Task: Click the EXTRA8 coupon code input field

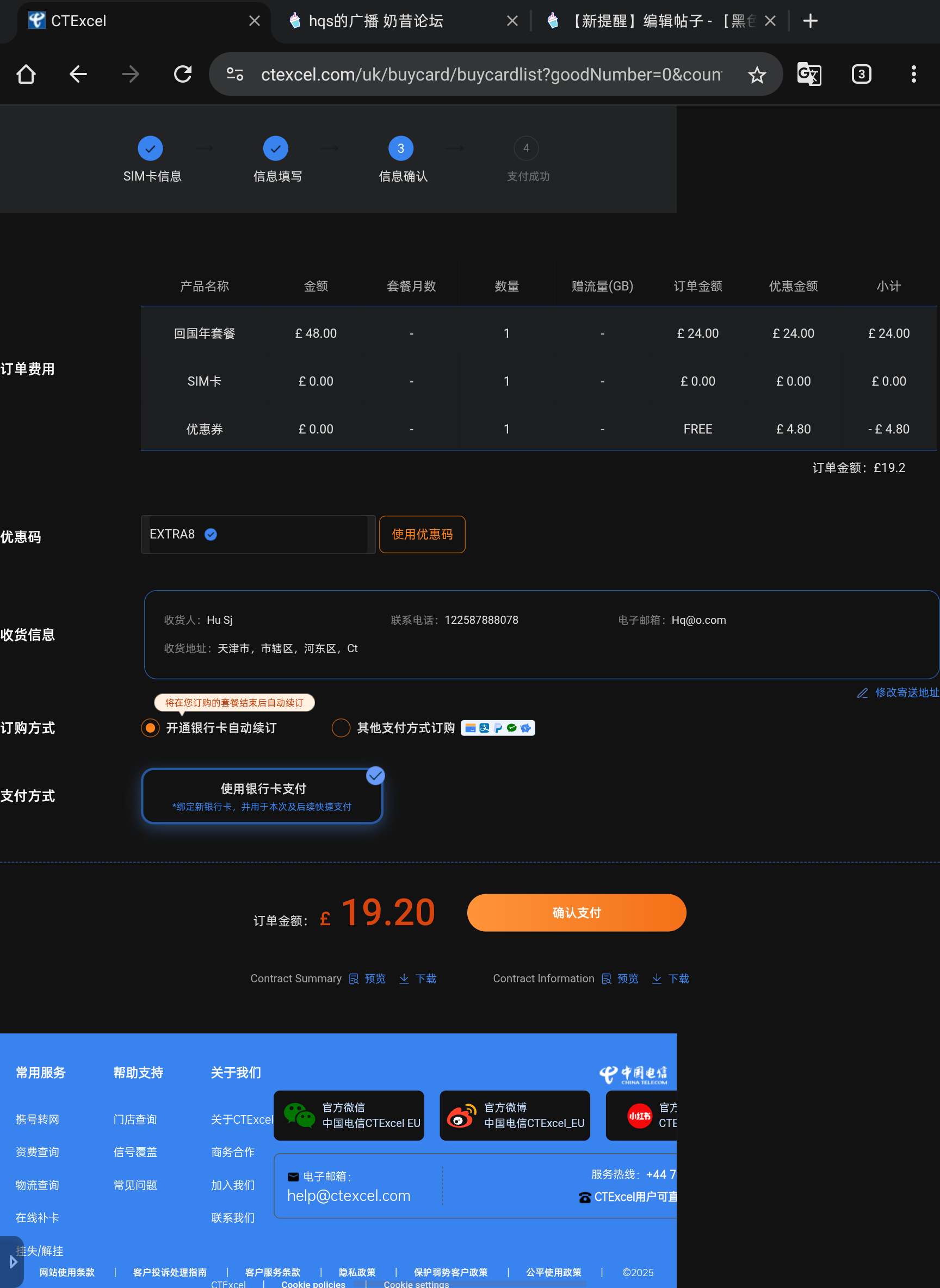Action: [x=258, y=534]
